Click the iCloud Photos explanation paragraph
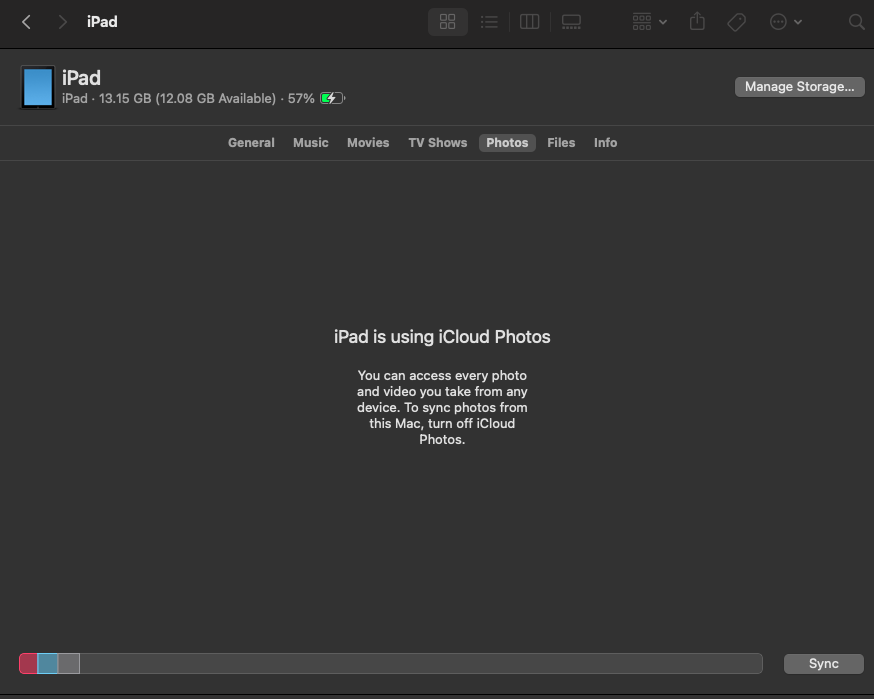 [442, 407]
